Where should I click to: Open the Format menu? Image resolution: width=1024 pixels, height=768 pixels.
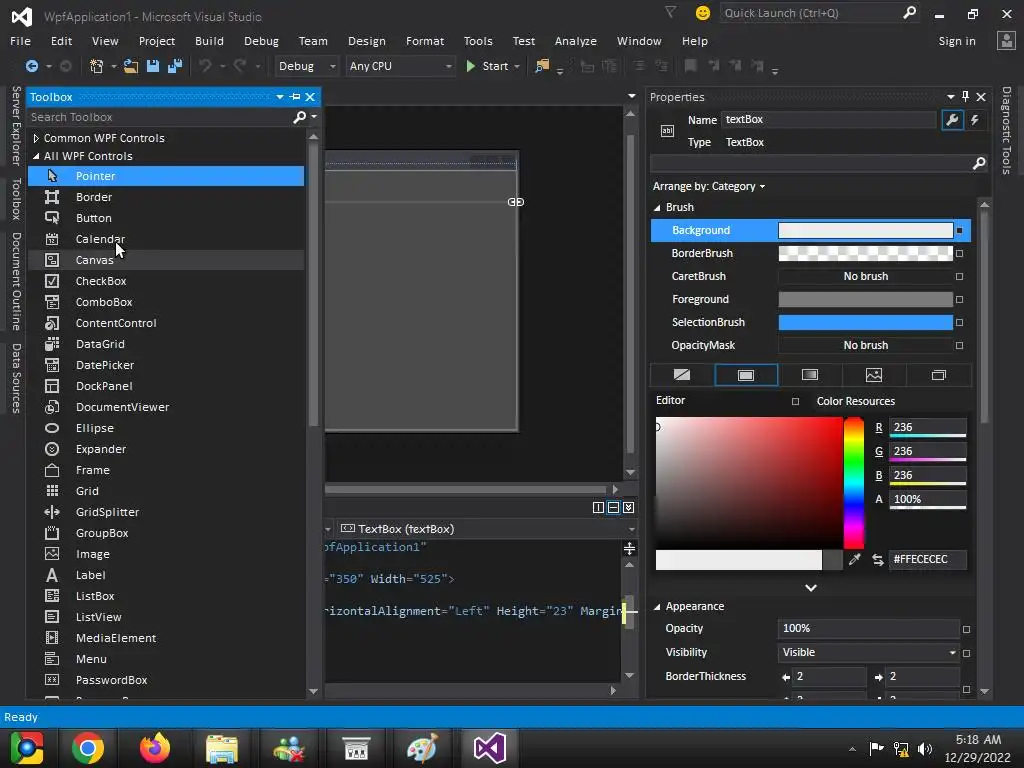[424, 41]
